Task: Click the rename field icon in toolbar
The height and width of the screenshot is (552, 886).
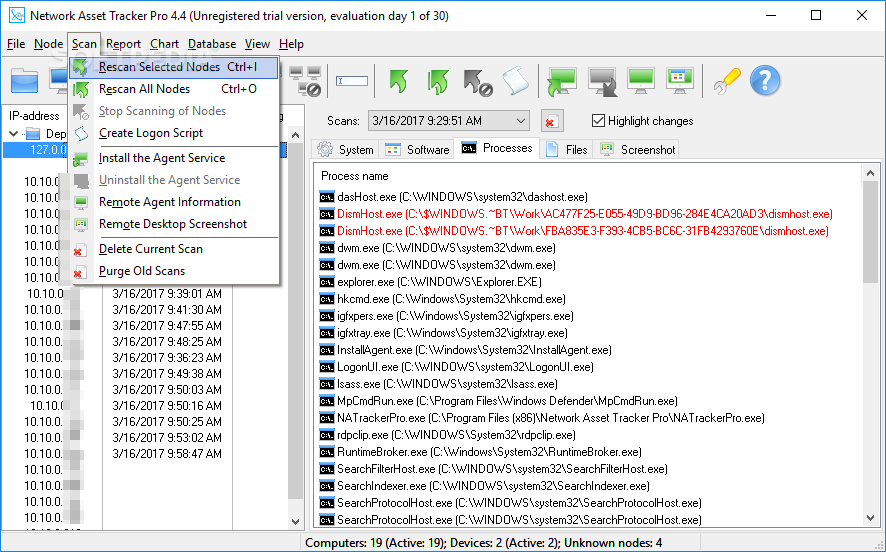Action: coord(351,81)
